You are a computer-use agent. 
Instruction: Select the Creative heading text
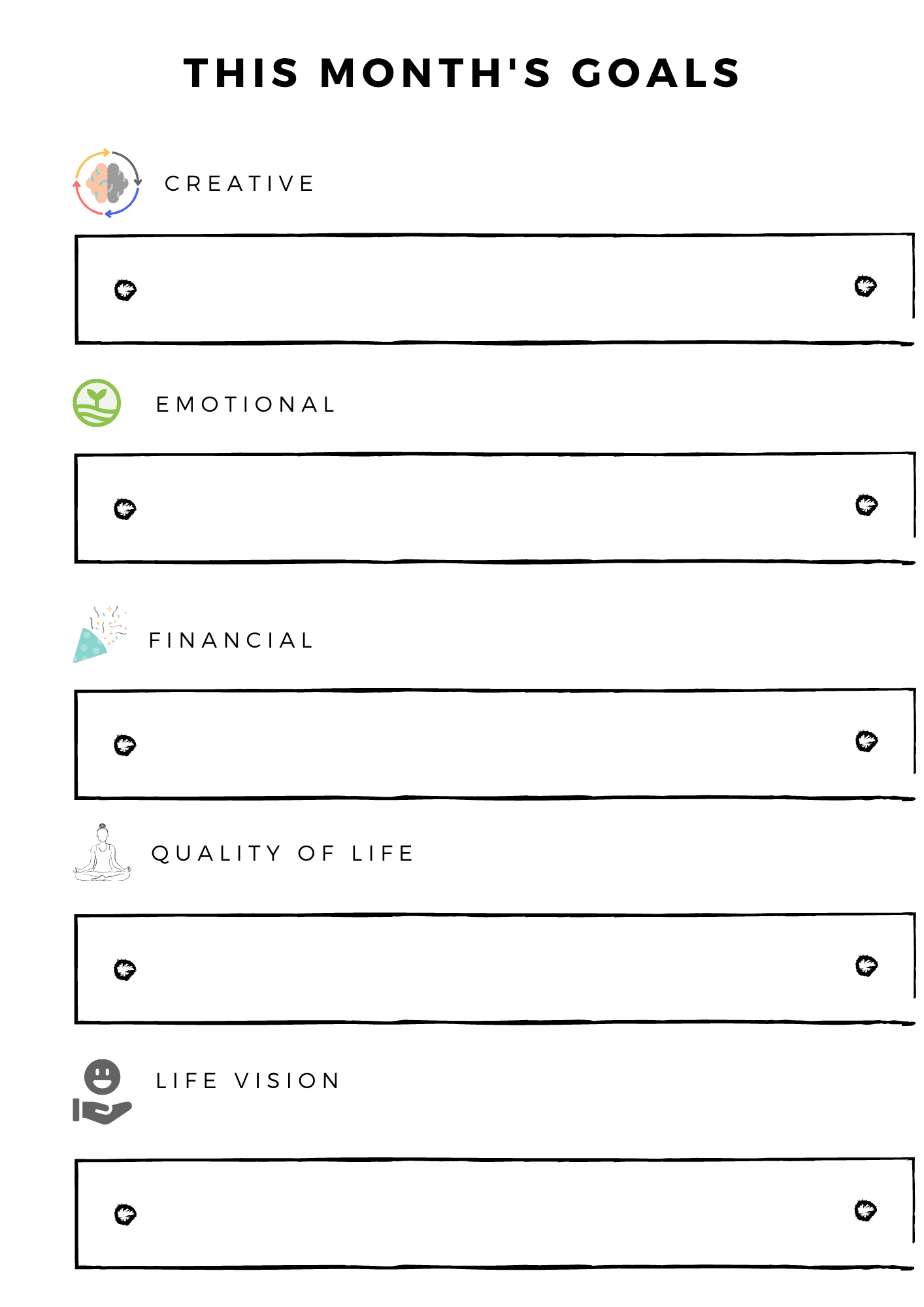point(239,184)
